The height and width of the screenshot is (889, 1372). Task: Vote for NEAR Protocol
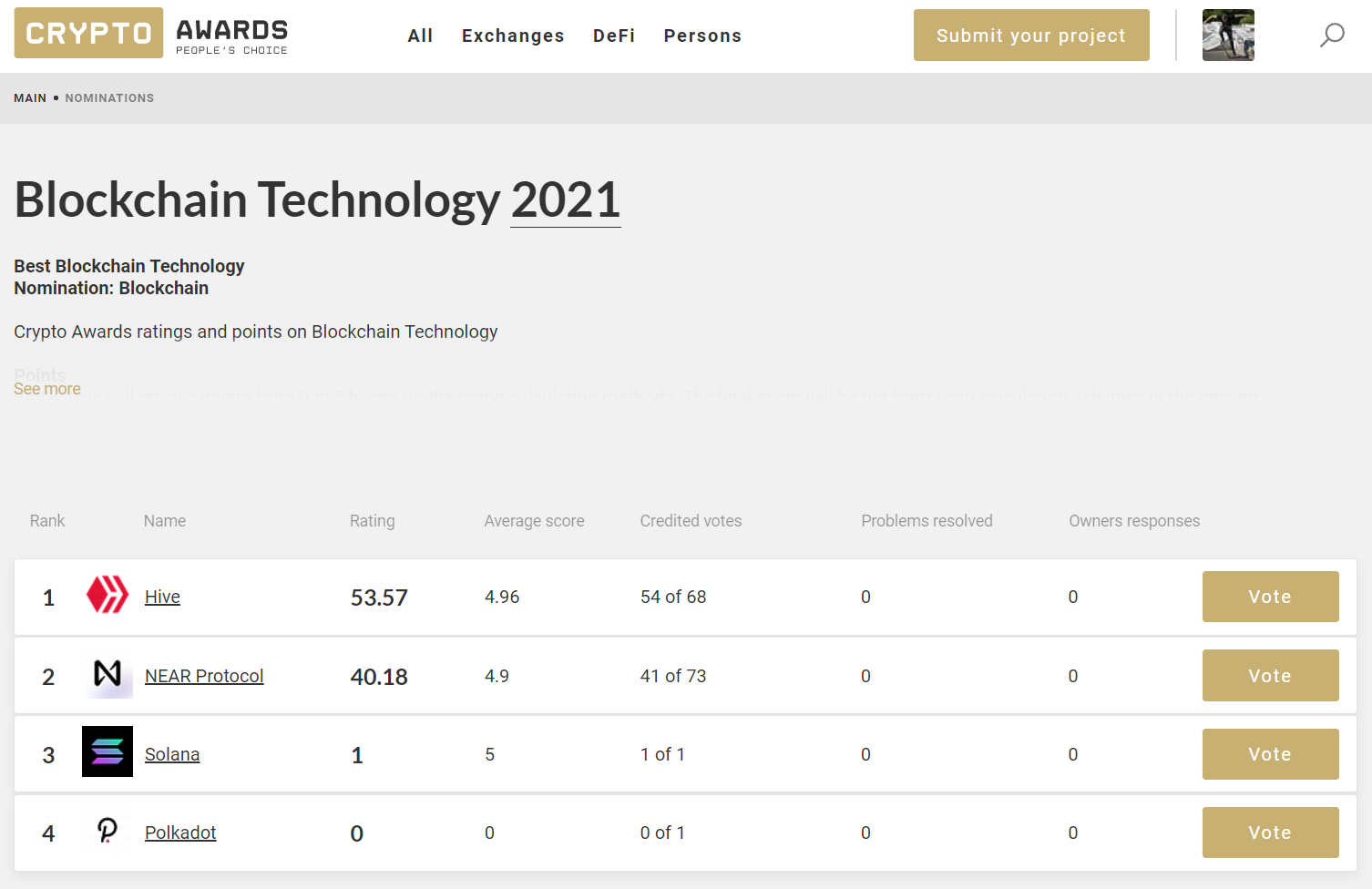[1270, 675]
